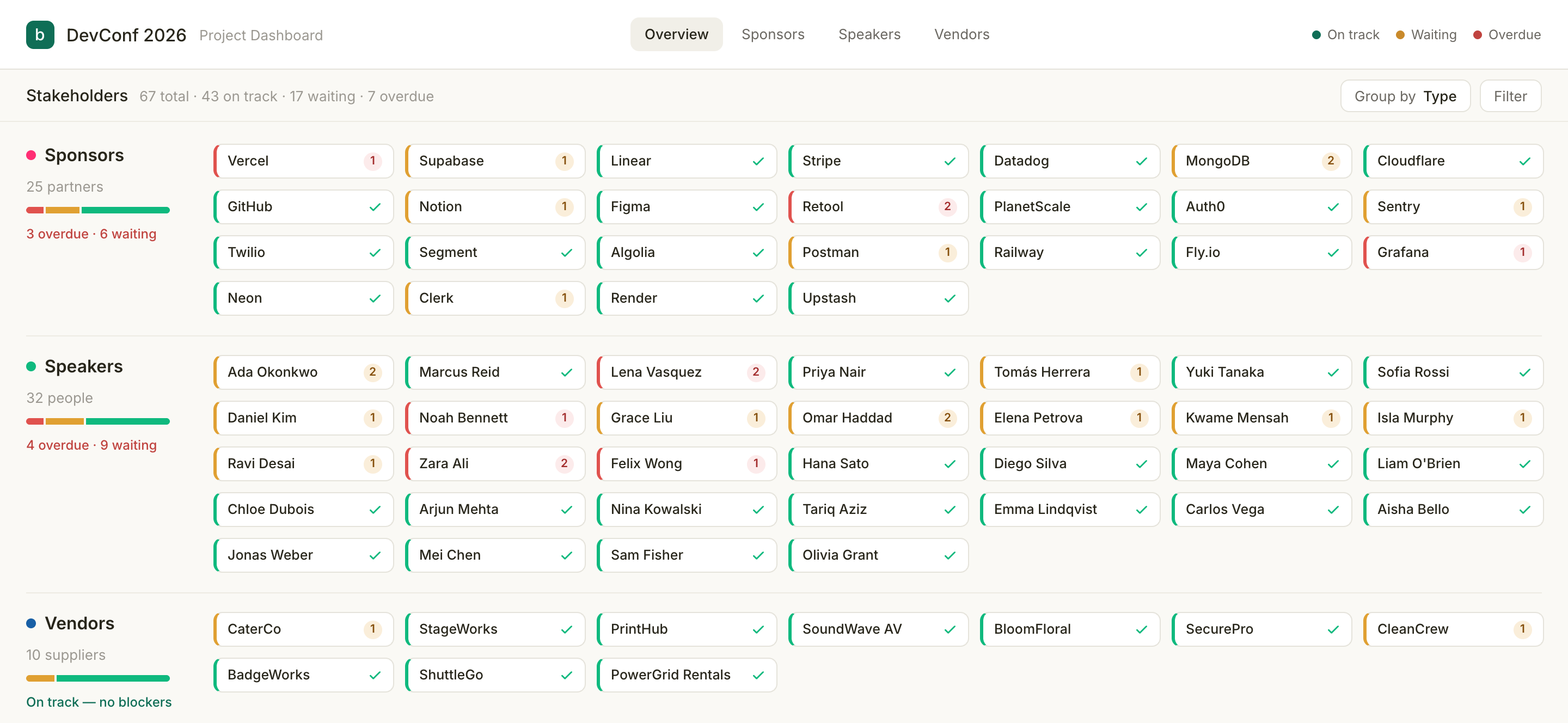
Task: Open the Emma Lindqvist card
Action: [1070, 510]
